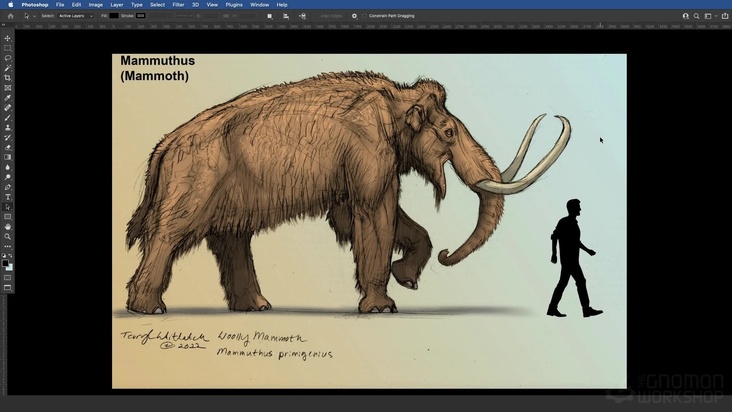The image size is (732, 412).
Task: Open the Plugins menu
Action: pos(234,5)
